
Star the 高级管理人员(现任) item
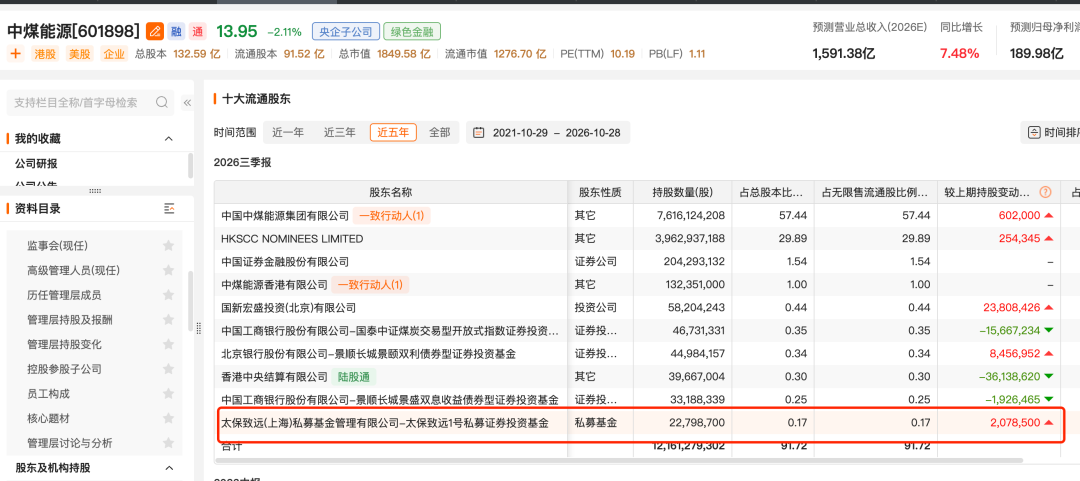point(168,270)
